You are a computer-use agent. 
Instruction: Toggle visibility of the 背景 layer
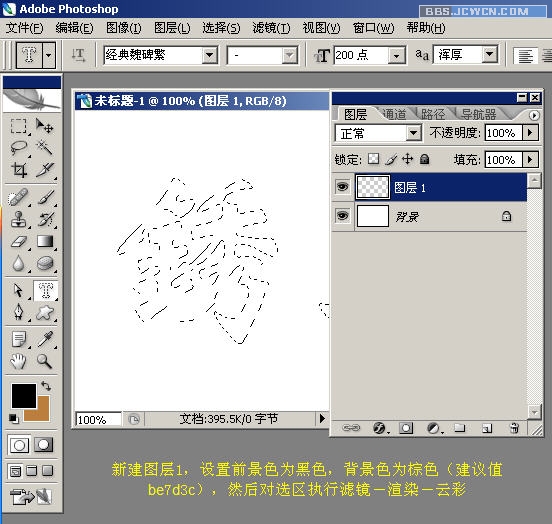[343, 215]
